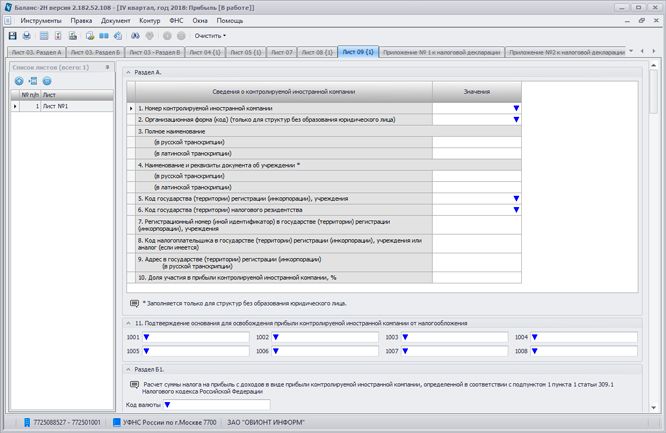
Task: Click app icon at left of menu bar
Action: pos(8,20)
